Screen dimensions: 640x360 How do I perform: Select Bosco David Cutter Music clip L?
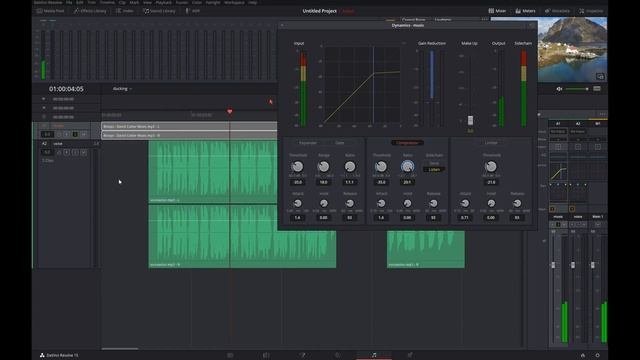click(189, 126)
